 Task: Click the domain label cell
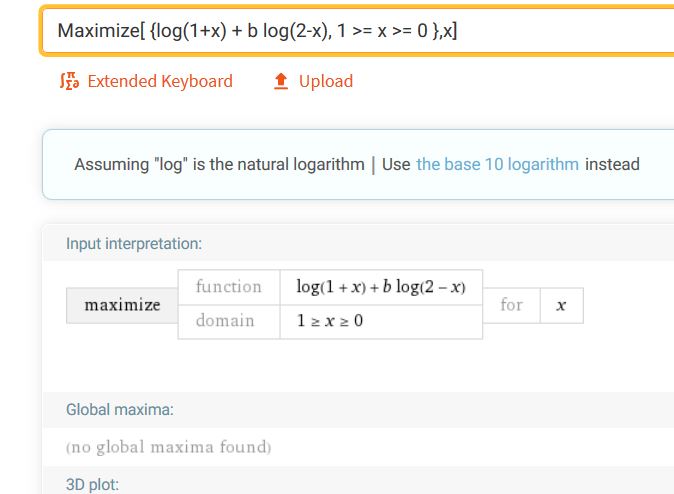tap(229, 322)
